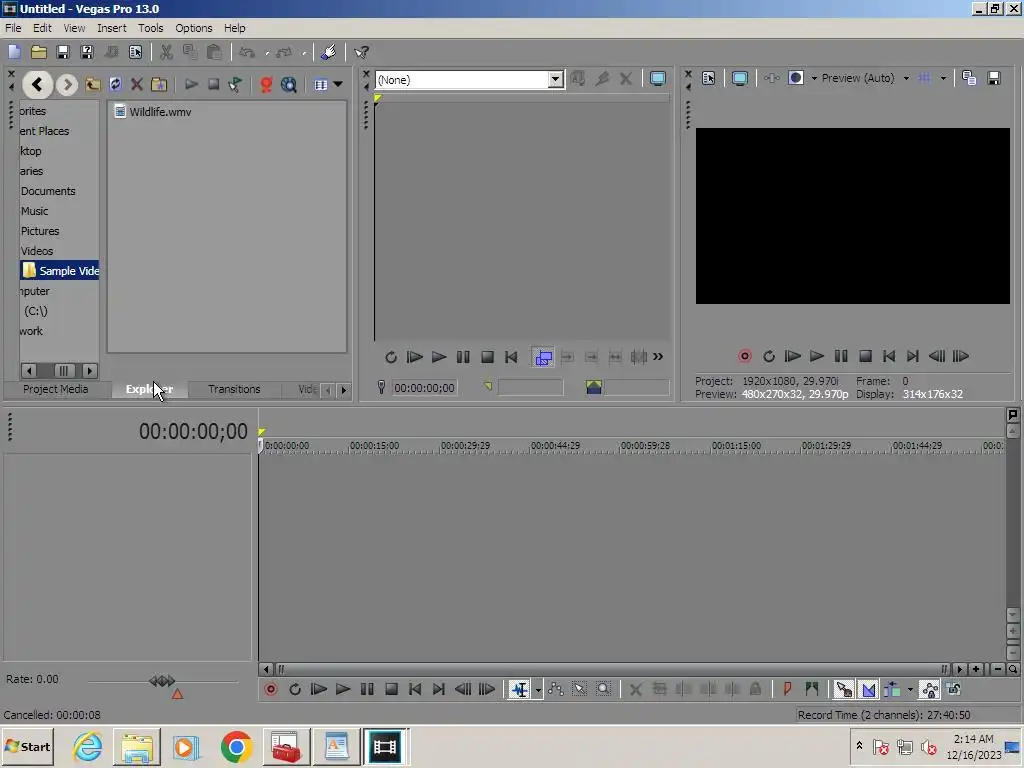This screenshot has width=1024, height=768.
Task: Copy preview snapshot to clipboard icon
Action: click(969, 78)
